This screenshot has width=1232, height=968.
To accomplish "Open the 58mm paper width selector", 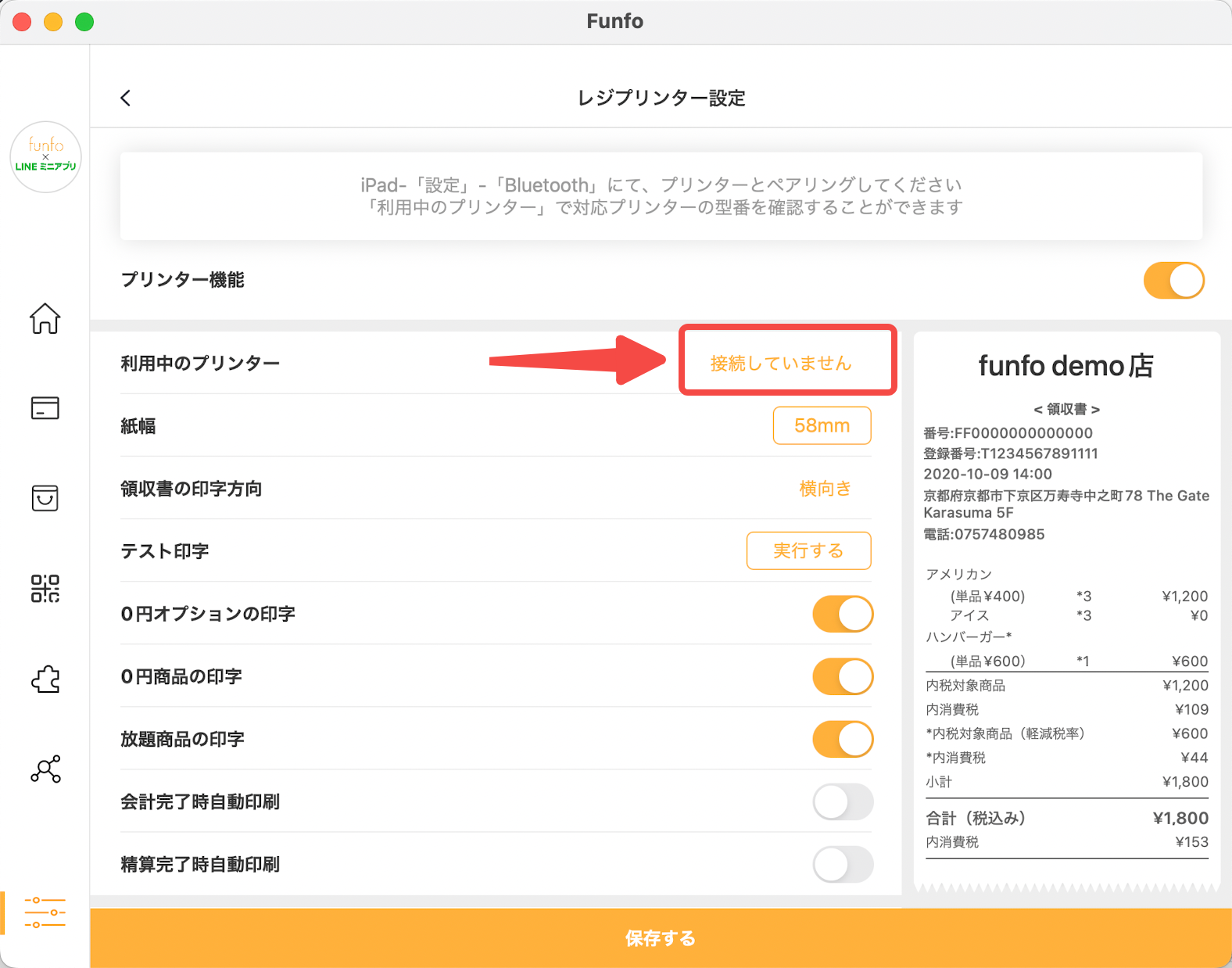I will [822, 425].
